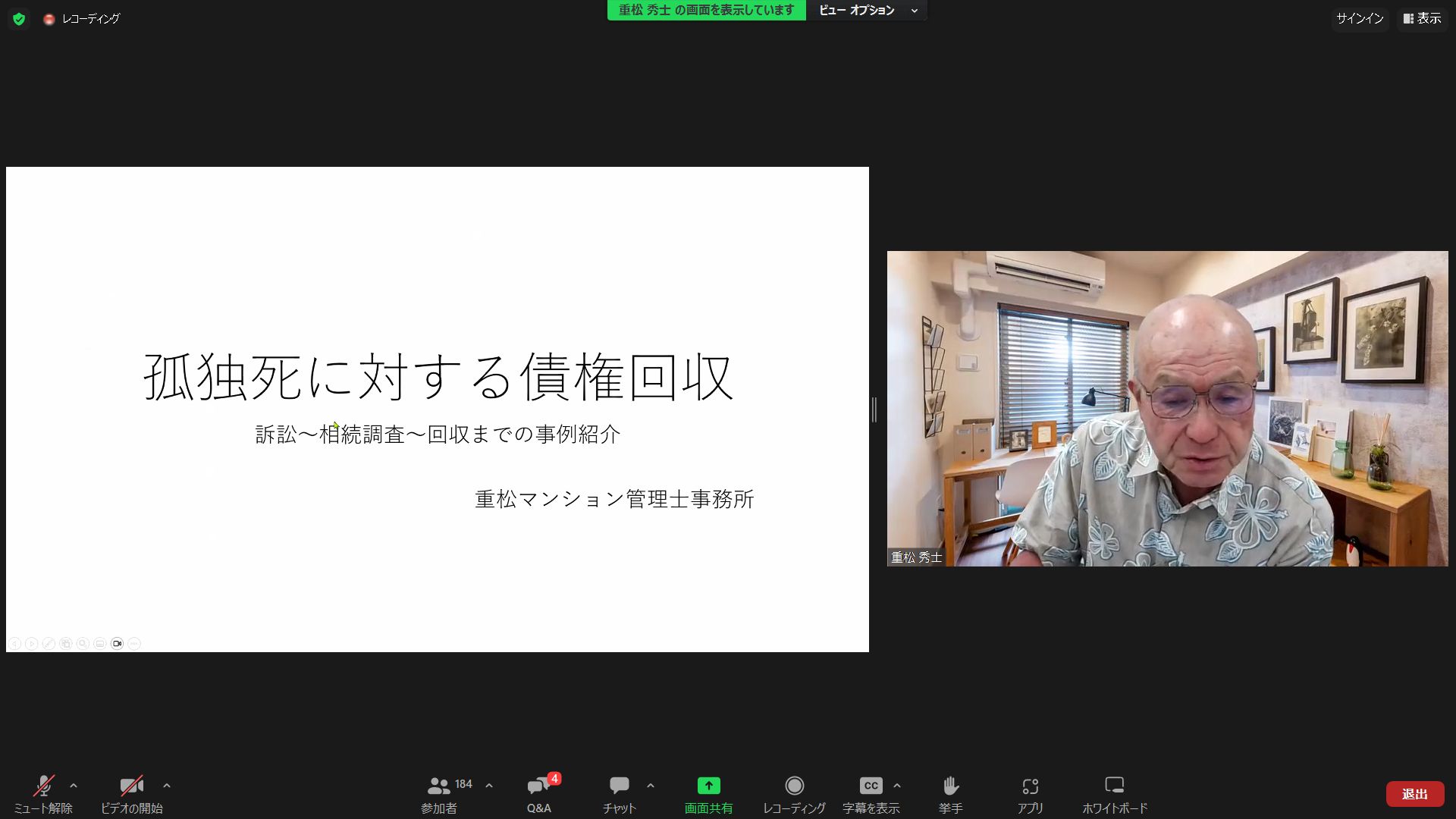The width and height of the screenshot is (1456, 819).
Task: Start video with ビデオの開始
Action: [132, 794]
